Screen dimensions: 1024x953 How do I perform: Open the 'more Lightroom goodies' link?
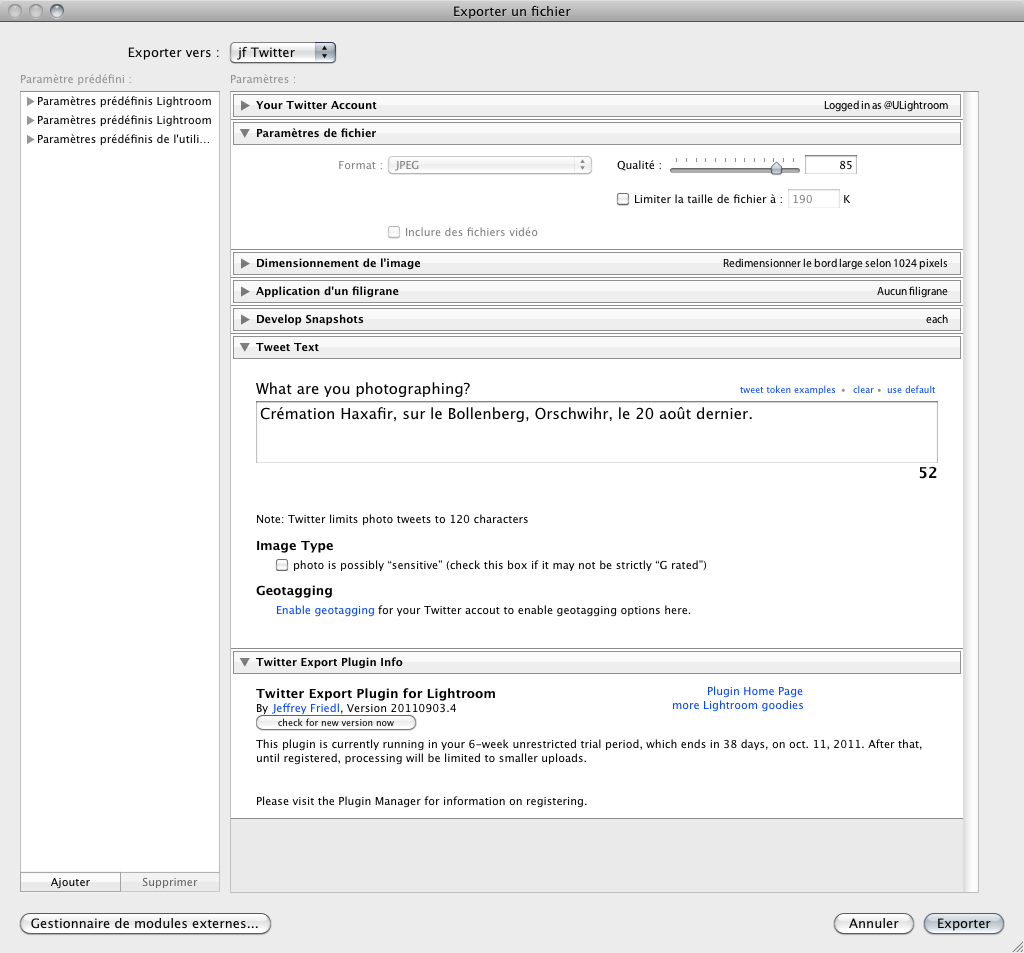pos(738,705)
